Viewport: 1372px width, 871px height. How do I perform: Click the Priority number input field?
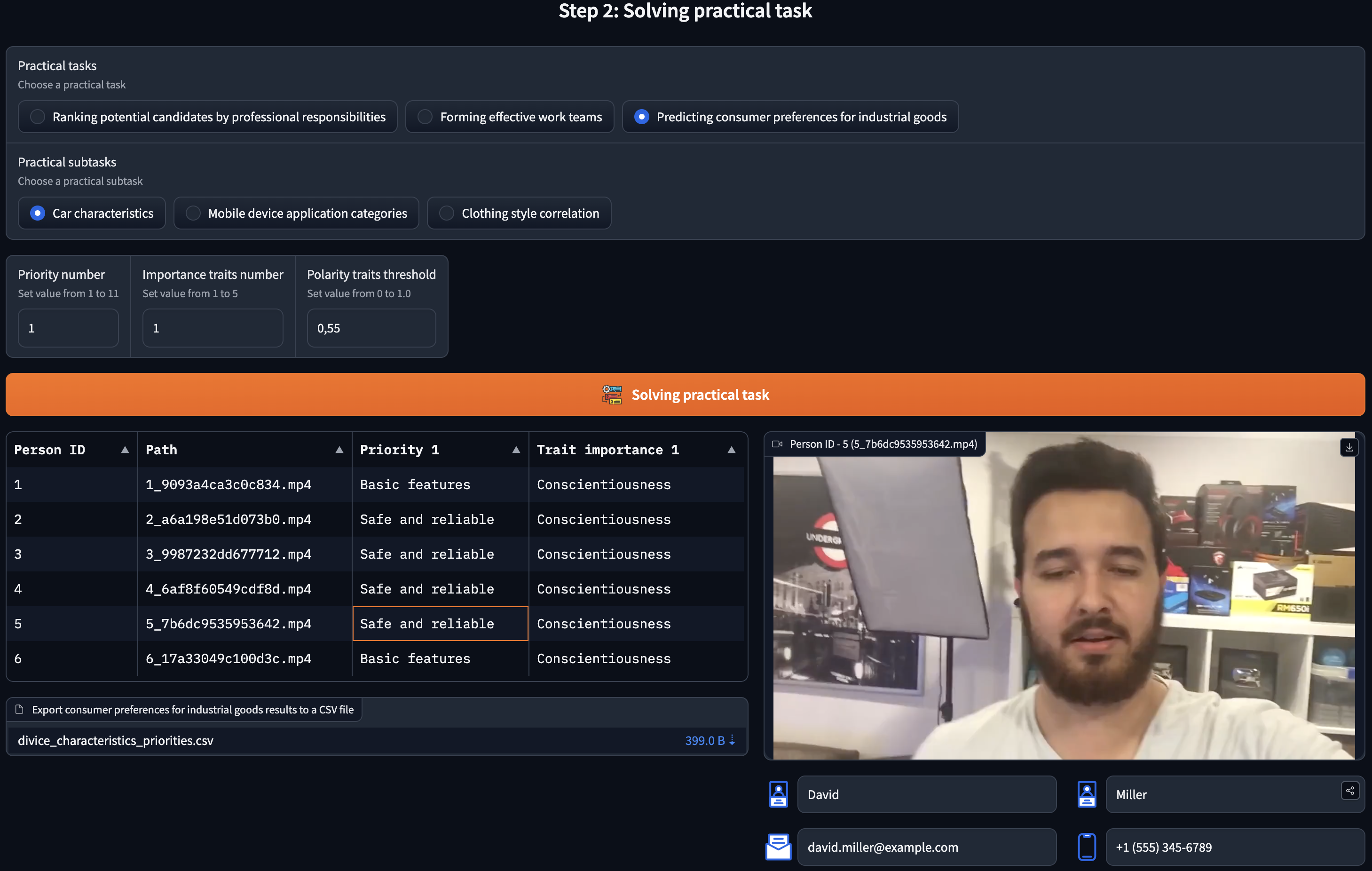[x=68, y=328]
